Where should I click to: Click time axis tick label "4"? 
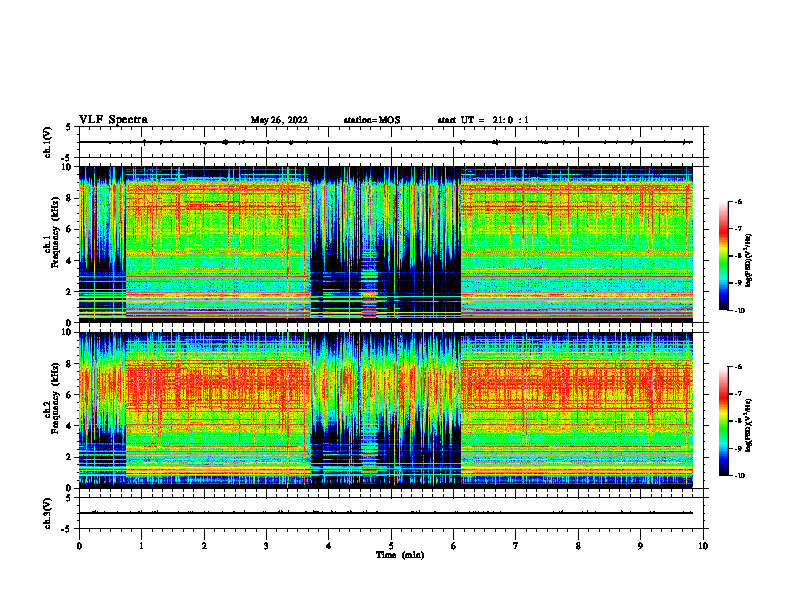pyautogui.click(x=329, y=546)
